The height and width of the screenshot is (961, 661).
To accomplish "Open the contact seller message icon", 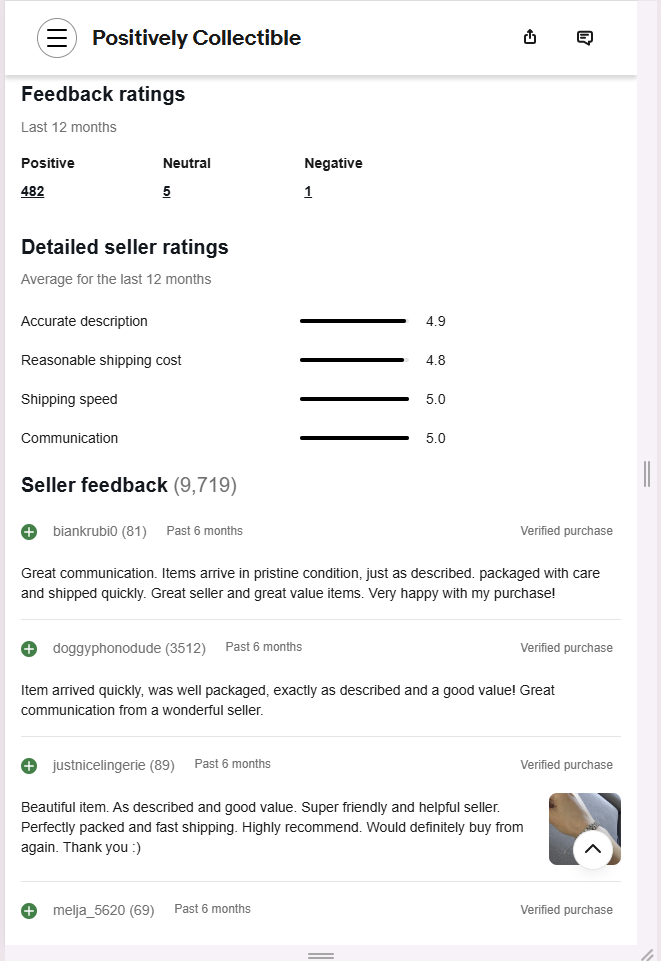I will point(585,38).
